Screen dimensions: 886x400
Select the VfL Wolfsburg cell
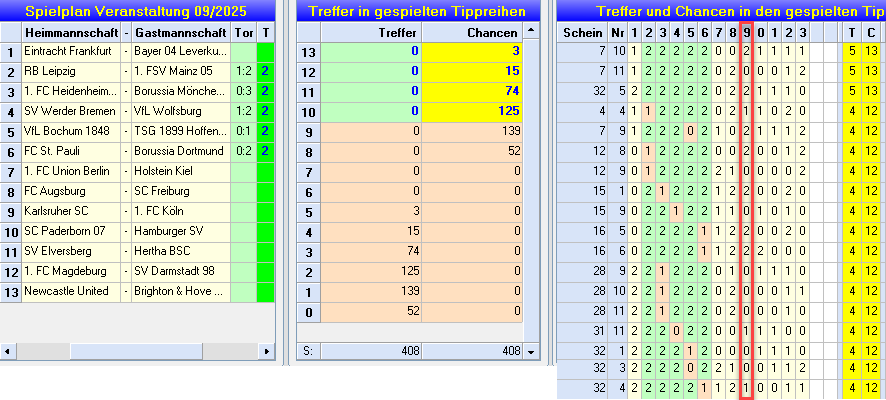click(x=181, y=112)
